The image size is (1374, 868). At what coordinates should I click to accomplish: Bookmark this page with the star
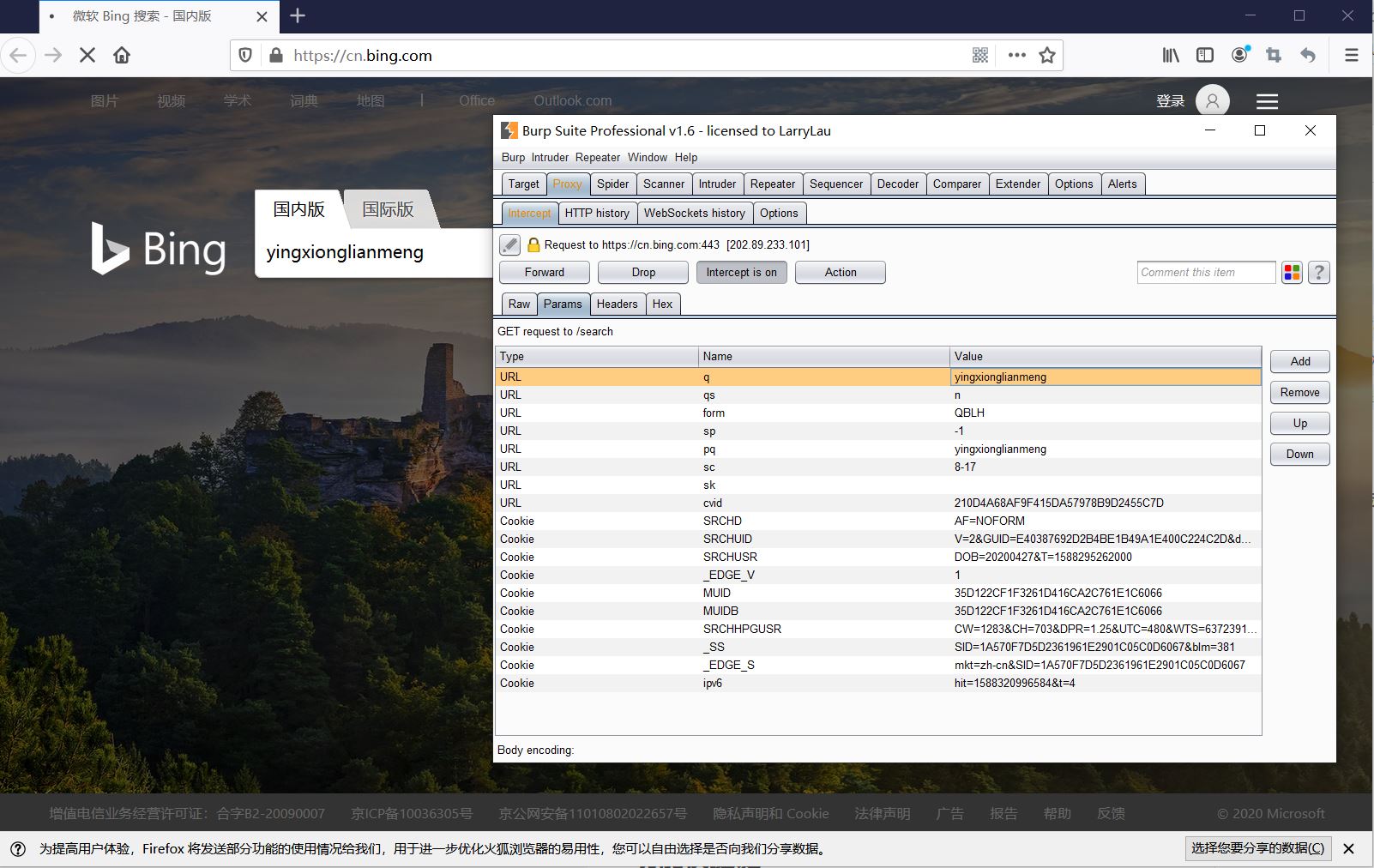point(1047,55)
